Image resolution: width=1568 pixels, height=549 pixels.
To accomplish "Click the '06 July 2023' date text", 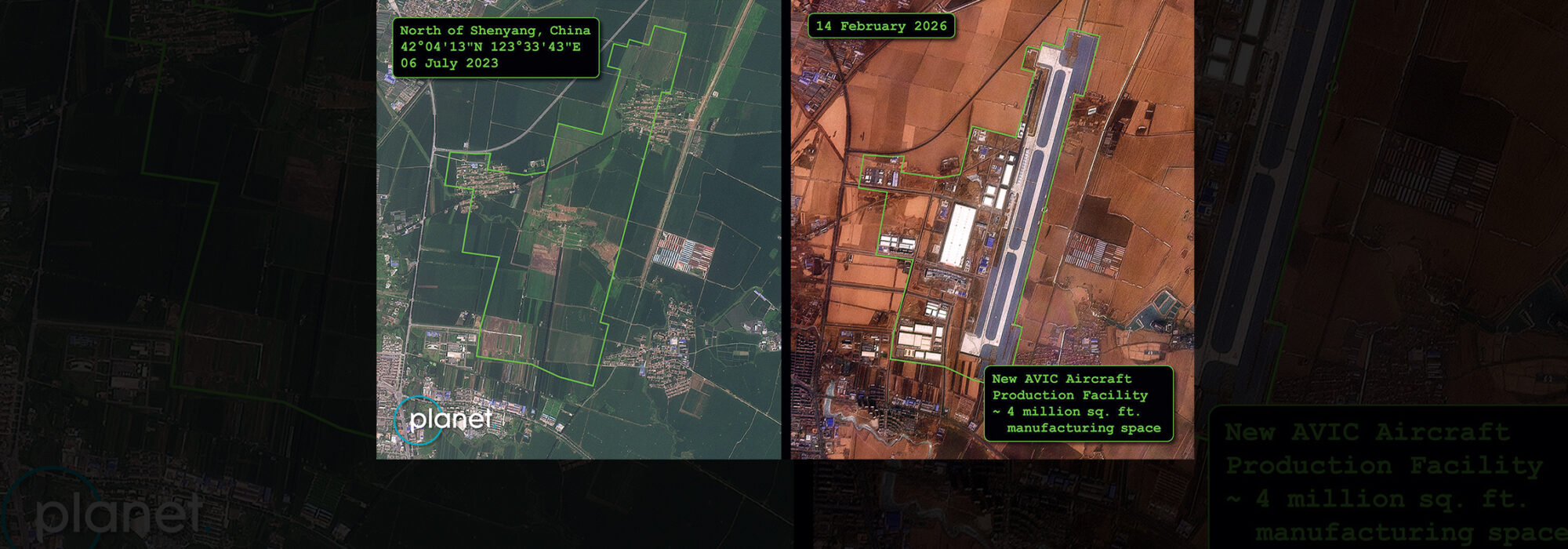I will [x=448, y=64].
